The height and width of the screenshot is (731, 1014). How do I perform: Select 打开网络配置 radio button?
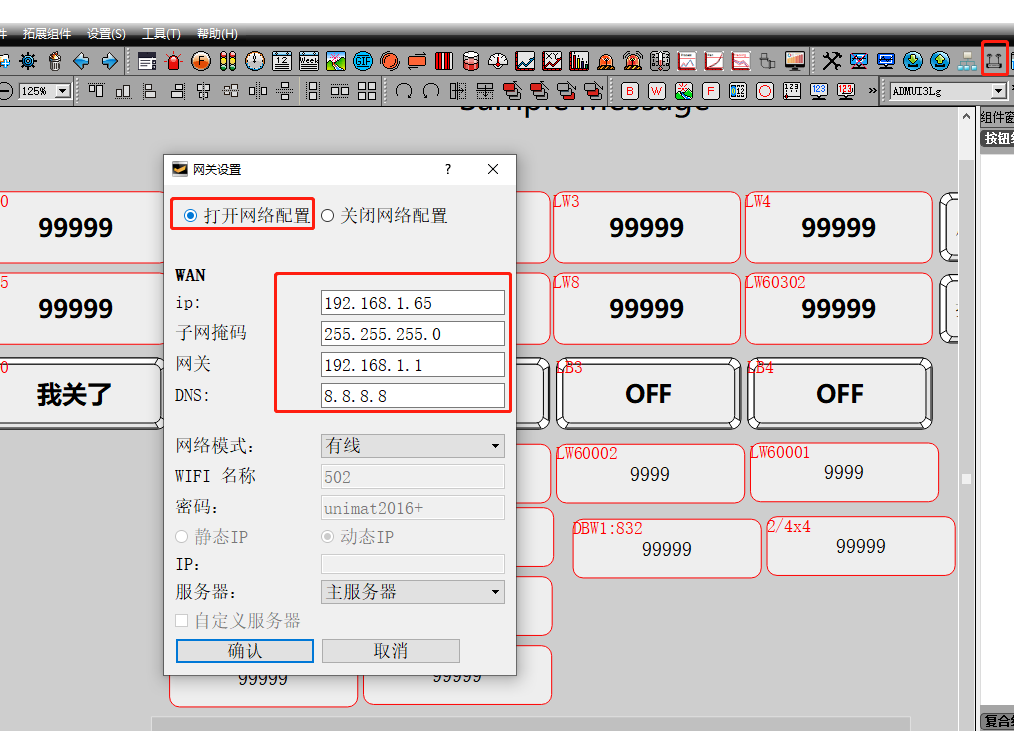coord(191,215)
